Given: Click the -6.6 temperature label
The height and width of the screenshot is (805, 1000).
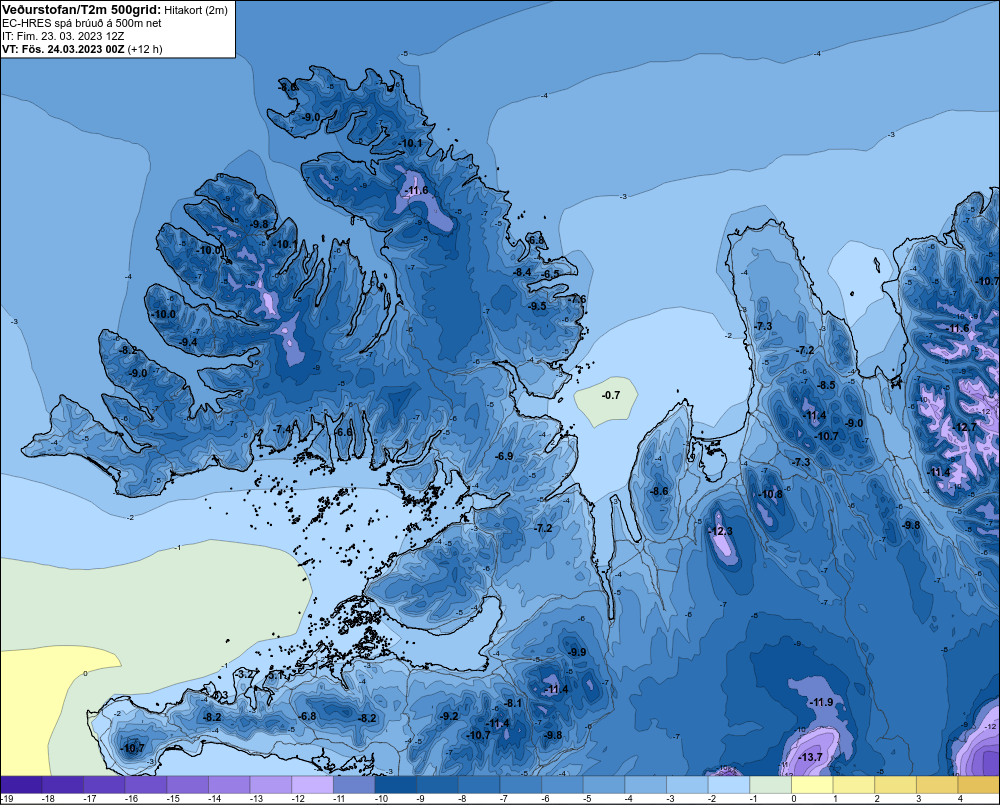Looking at the screenshot, I should 343,432.
